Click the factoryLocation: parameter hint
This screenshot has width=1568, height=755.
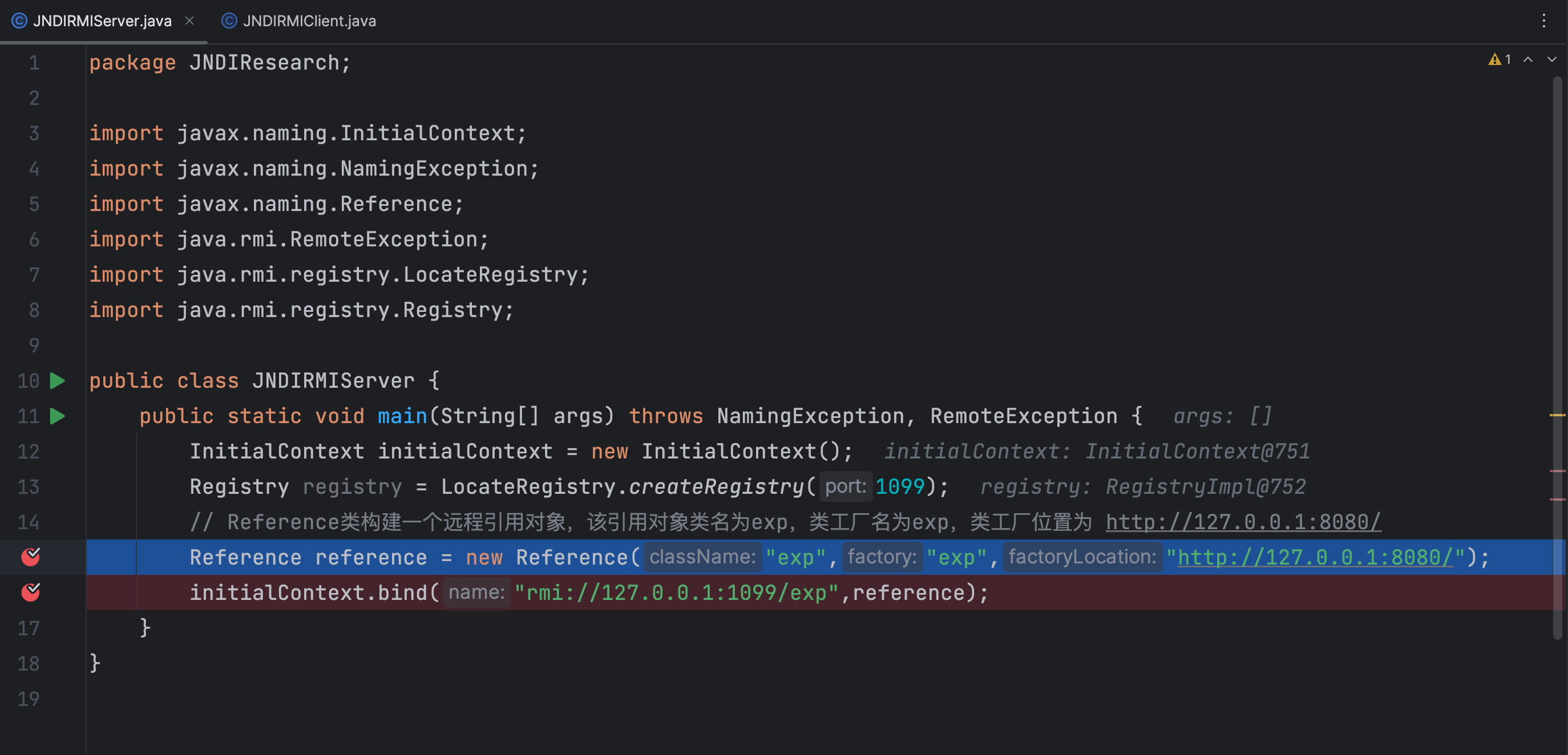[1082, 557]
